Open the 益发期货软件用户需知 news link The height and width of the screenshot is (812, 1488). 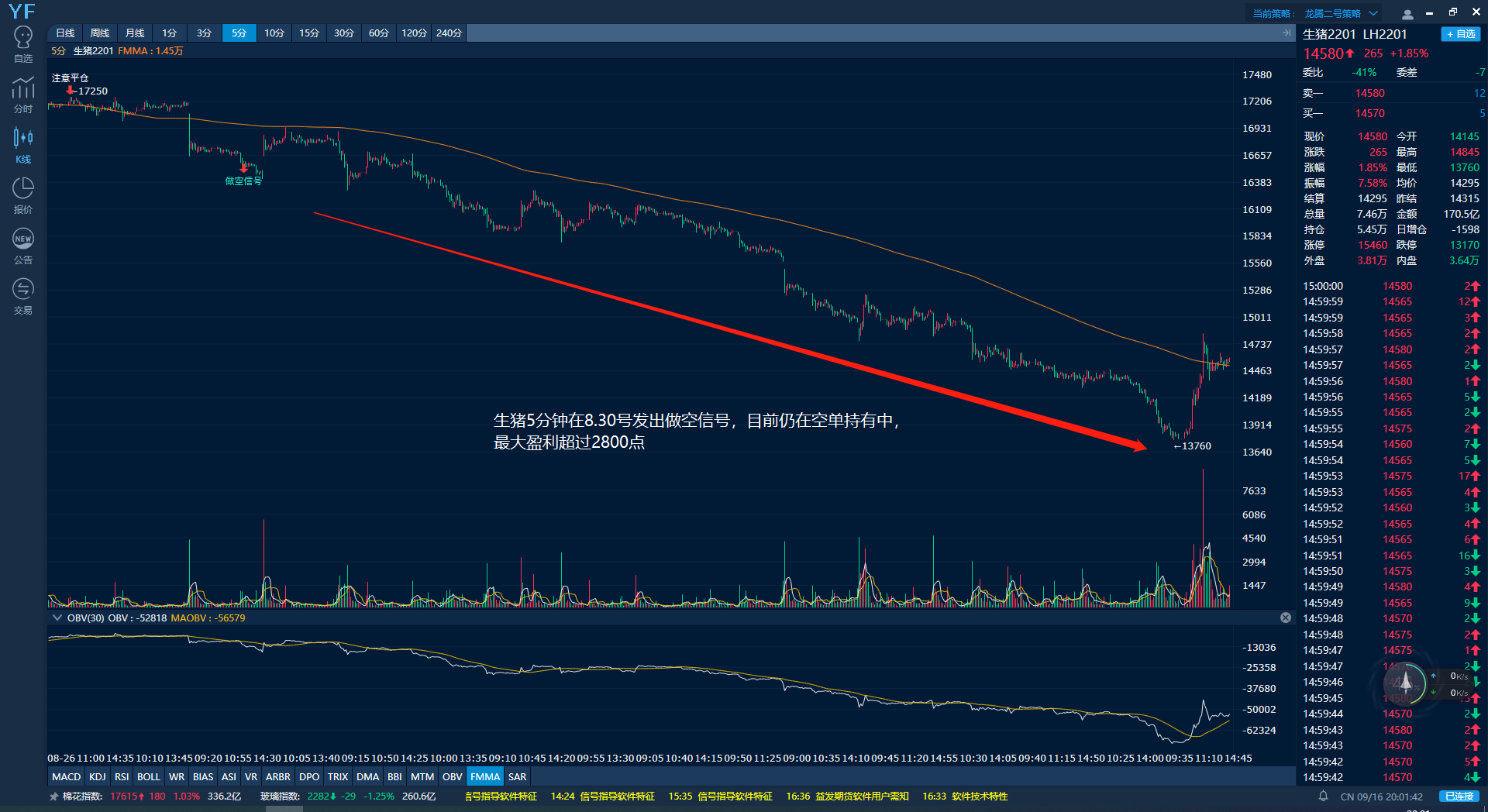[861, 797]
